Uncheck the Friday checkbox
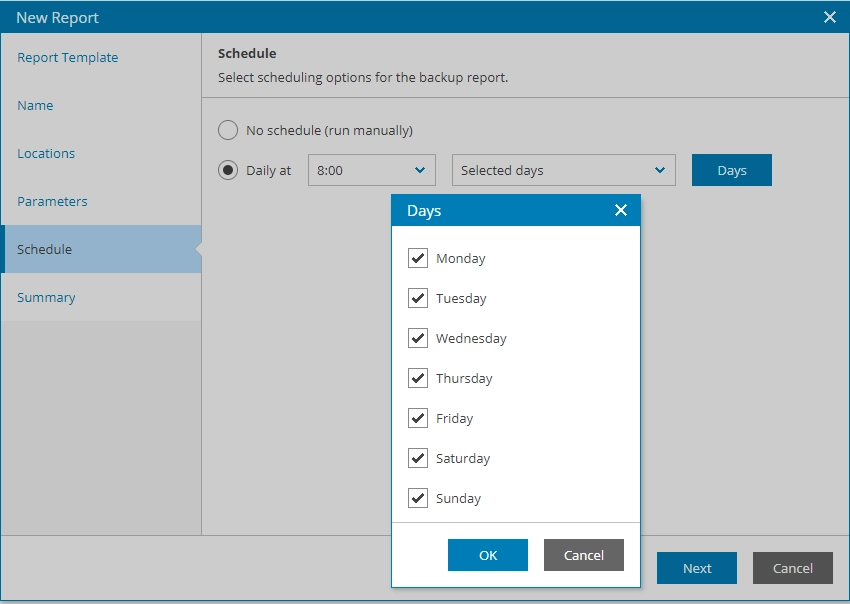 point(418,418)
